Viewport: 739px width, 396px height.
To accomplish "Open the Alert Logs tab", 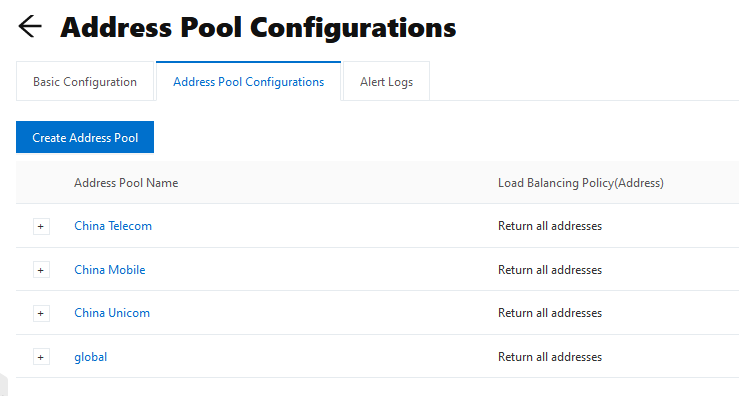I will click(386, 82).
